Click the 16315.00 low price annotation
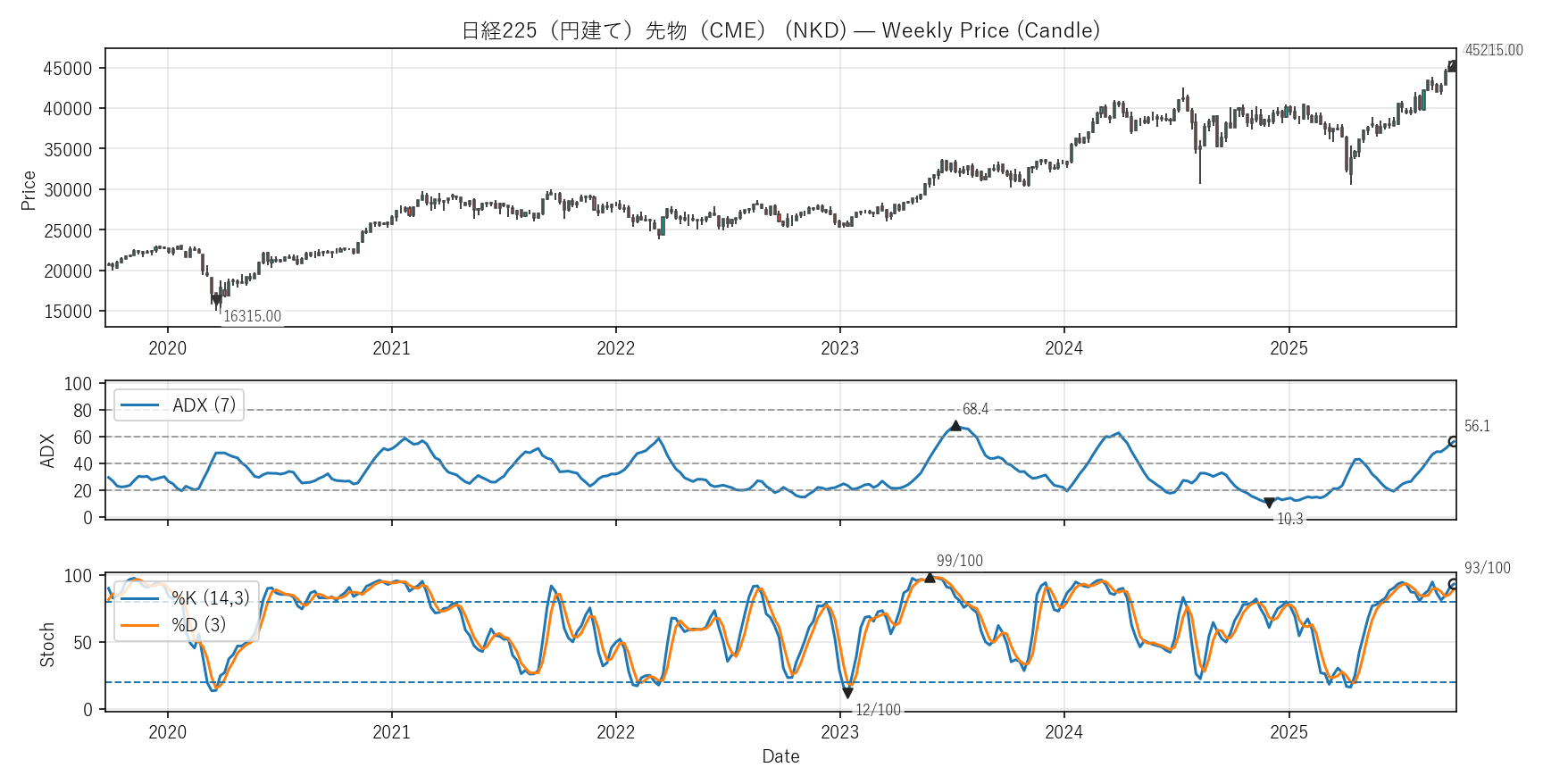 (x=252, y=317)
